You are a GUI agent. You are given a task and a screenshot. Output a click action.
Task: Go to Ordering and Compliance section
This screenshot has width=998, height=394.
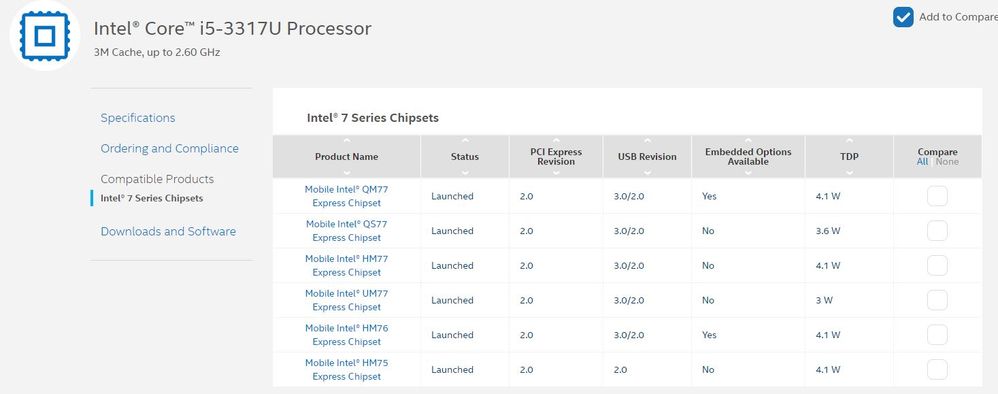coord(169,148)
